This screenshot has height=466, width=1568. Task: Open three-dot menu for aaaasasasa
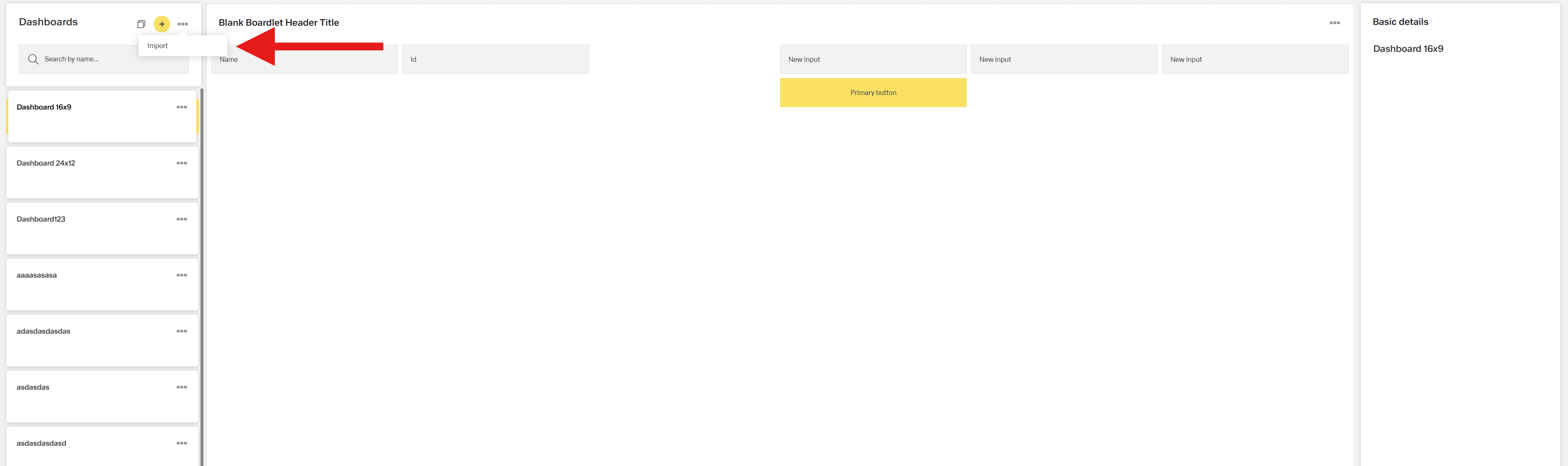(x=181, y=275)
